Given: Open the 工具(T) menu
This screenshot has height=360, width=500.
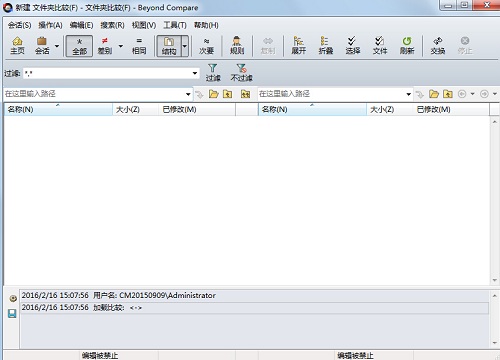Looking at the screenshot, I should click(x=175, y=25).
